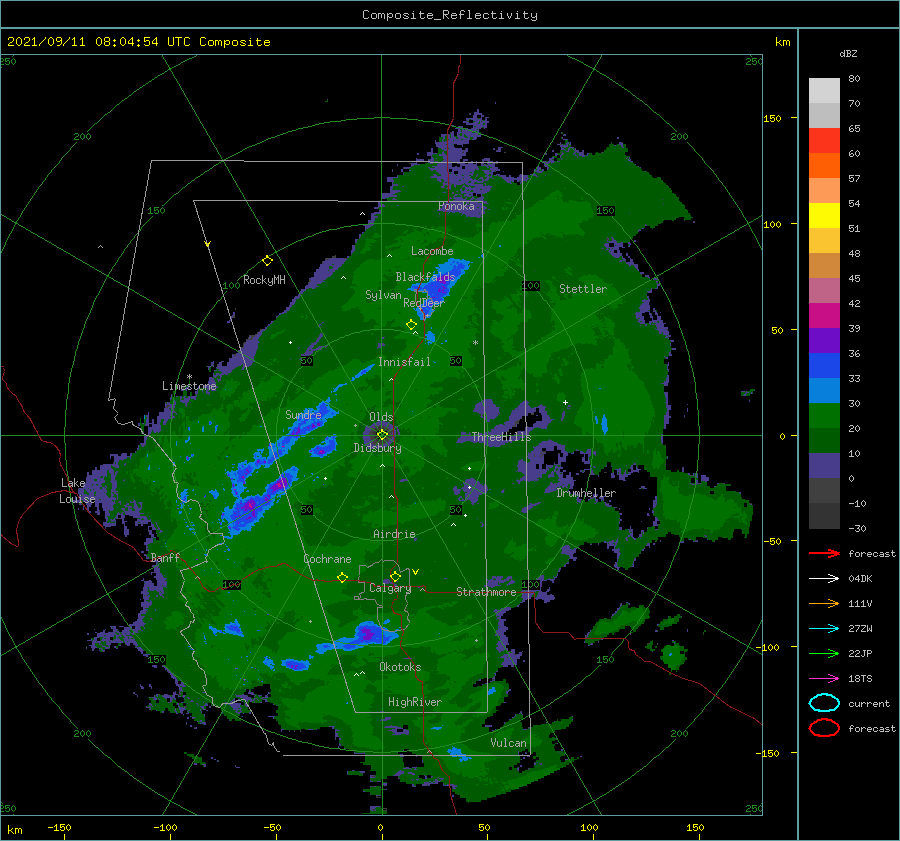Click the Okotoks town label
The height and width of the screenshot is (841, 900).
pos(400,667)
